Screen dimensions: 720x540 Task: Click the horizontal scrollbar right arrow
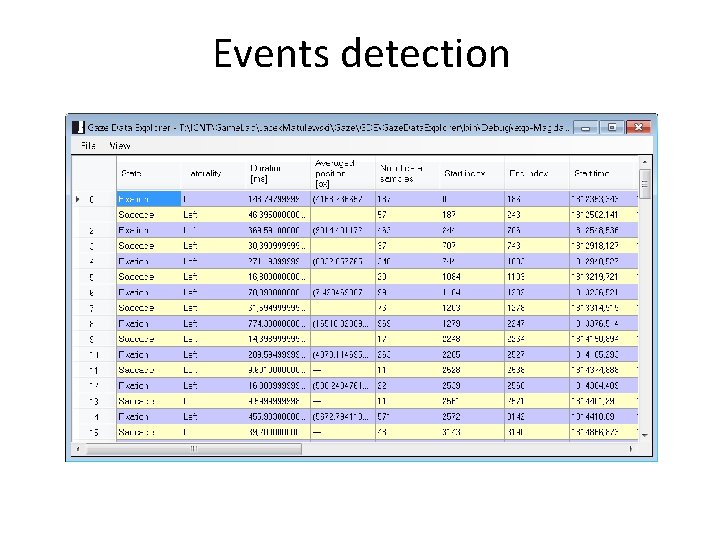point(630,449)
